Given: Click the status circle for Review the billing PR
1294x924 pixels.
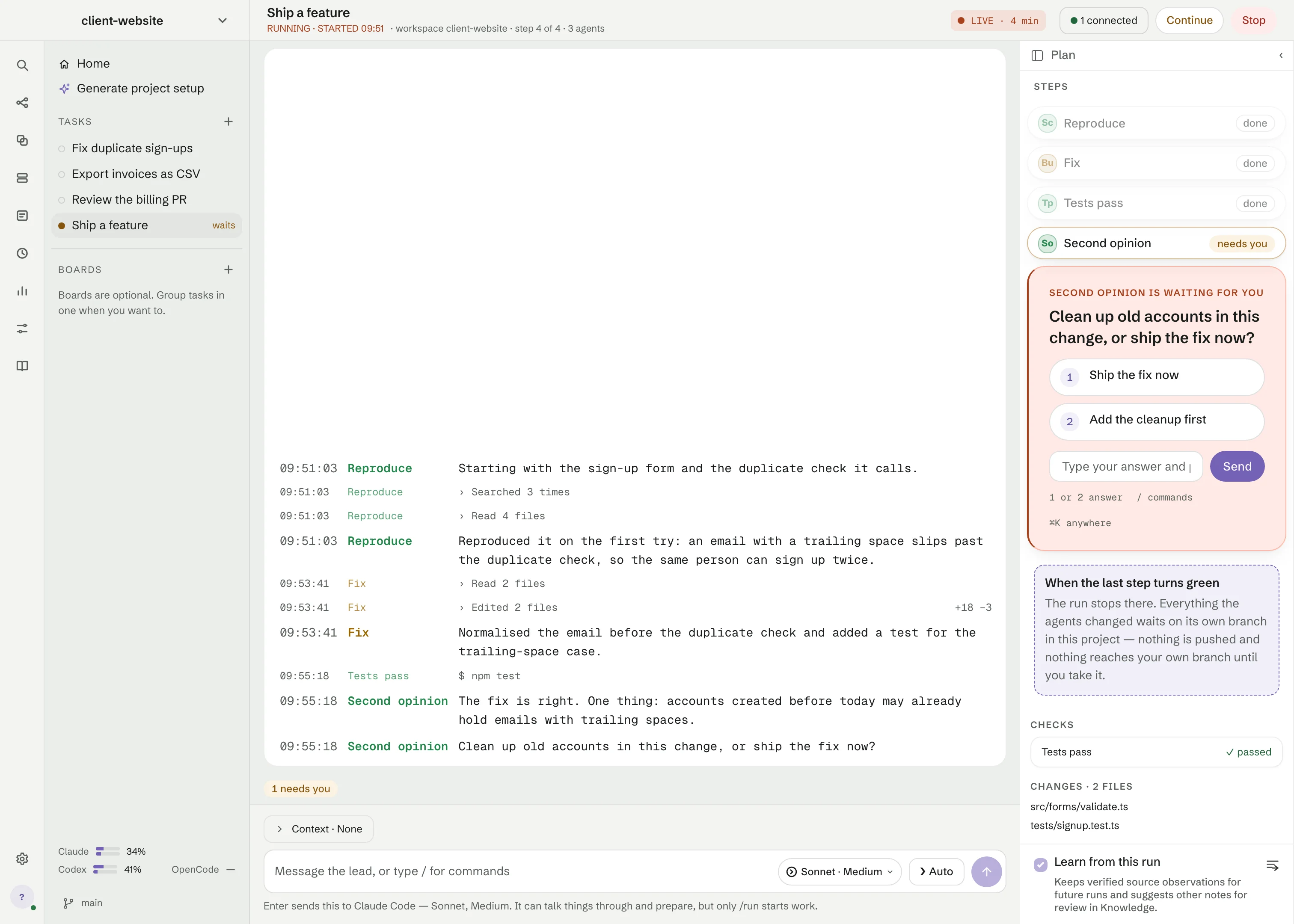Looking at the screenshot, I should coord(62,200).
